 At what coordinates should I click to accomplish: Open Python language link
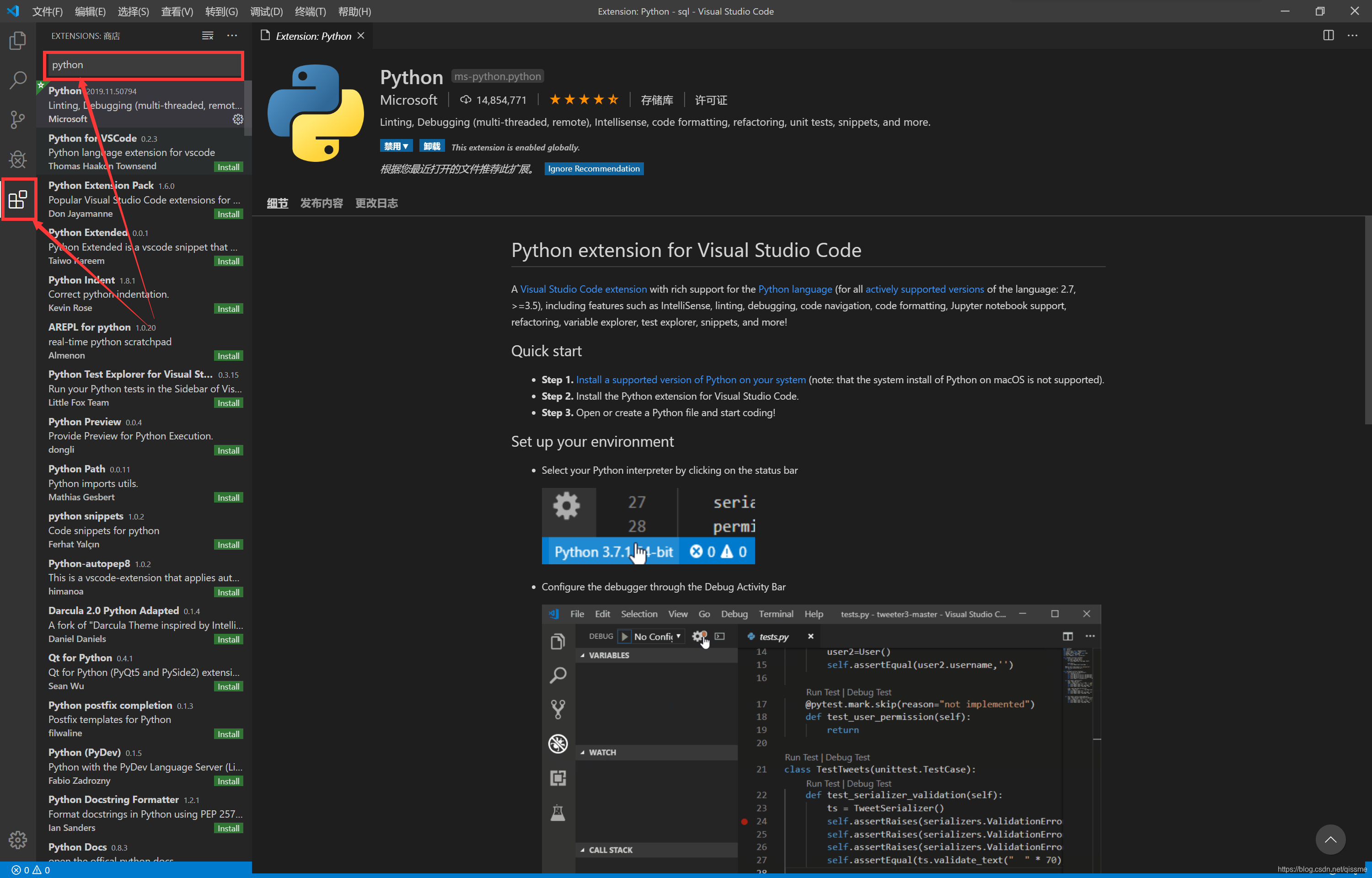click(x=795, y=289)
